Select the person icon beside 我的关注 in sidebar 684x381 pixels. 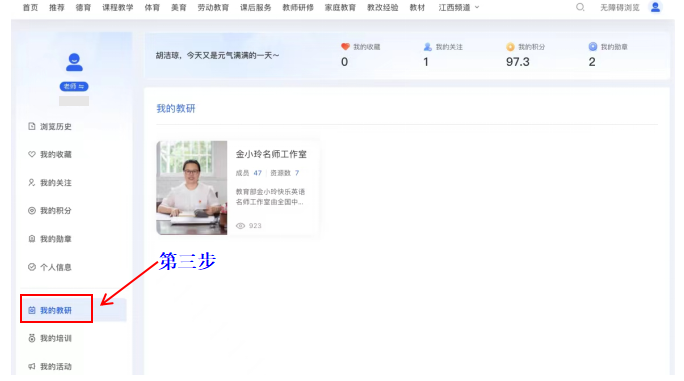pyautogui.click(x=31, y=182)
